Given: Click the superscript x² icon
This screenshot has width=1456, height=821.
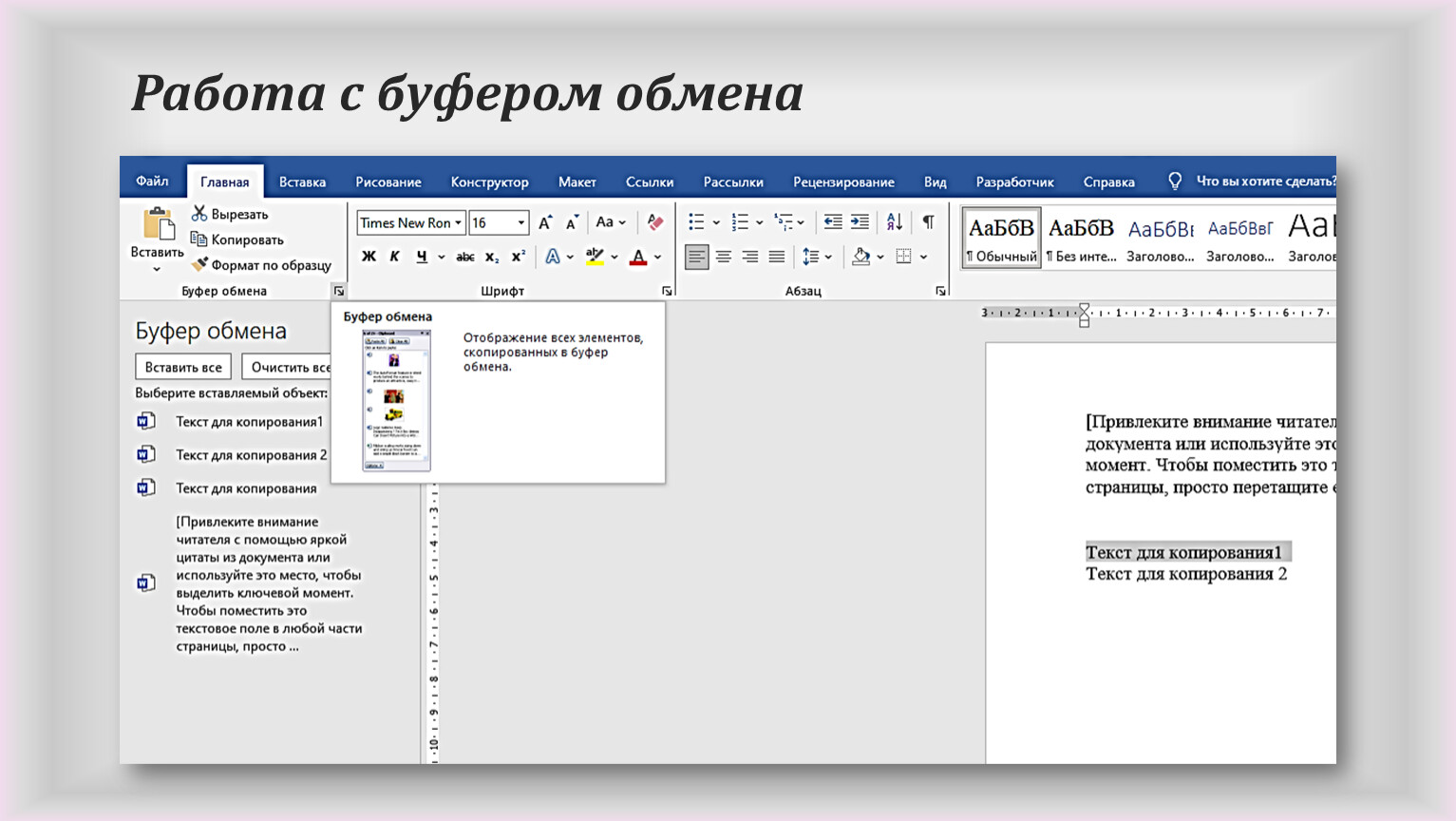Looking at the screenshot, I should 519,257.
